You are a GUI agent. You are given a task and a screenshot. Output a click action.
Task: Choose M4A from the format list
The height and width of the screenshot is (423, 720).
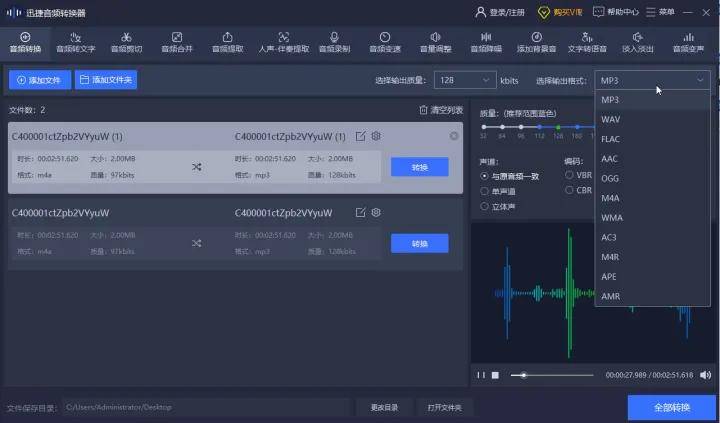click(652, 198)
